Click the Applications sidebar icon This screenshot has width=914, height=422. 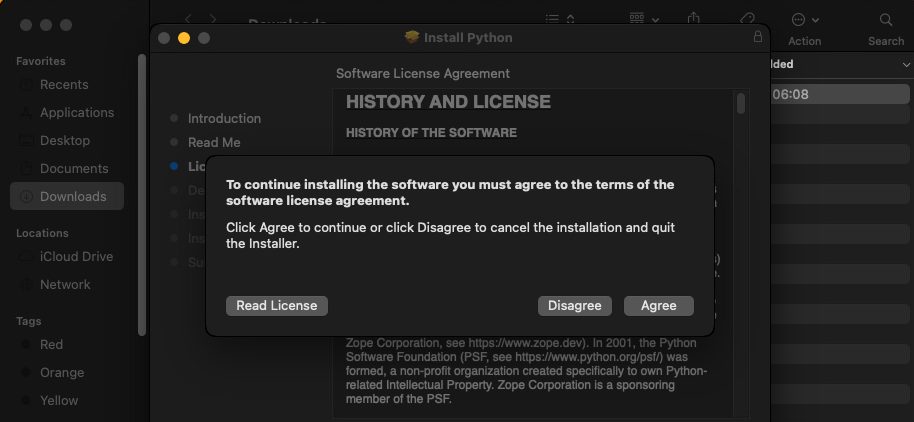click(x=26, y=112)
